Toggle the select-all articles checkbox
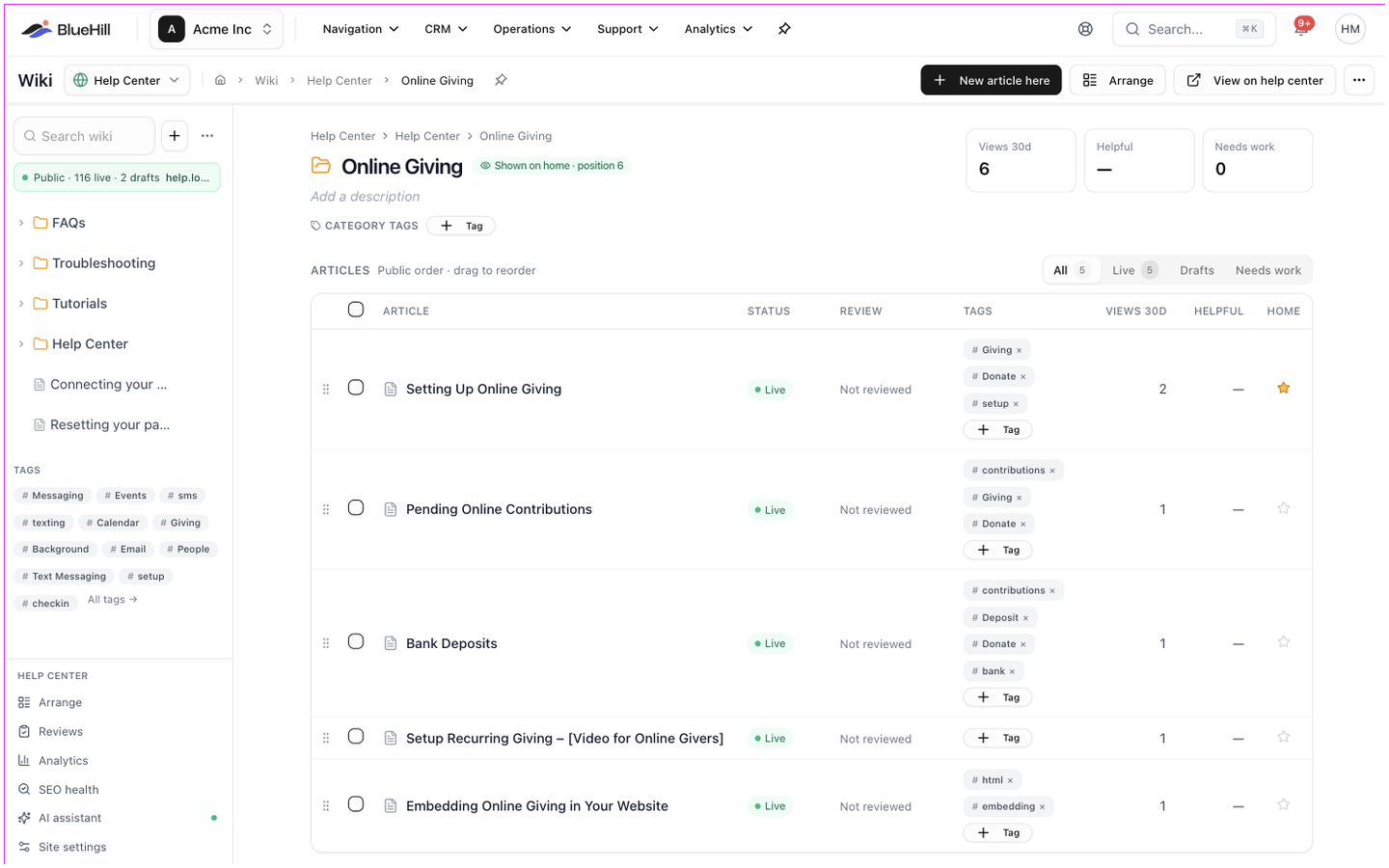The width and height of the screenshot is (1389, 868). pos(356,310)
